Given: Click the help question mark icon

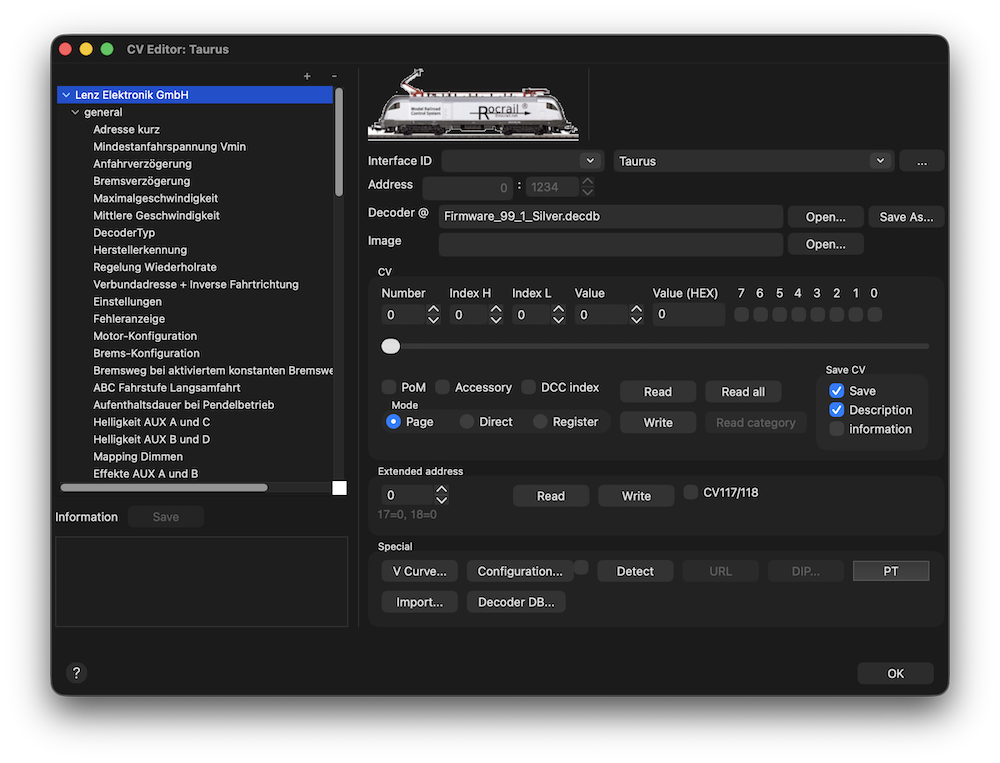Looking at the screenshot, I should coord(77,673).
